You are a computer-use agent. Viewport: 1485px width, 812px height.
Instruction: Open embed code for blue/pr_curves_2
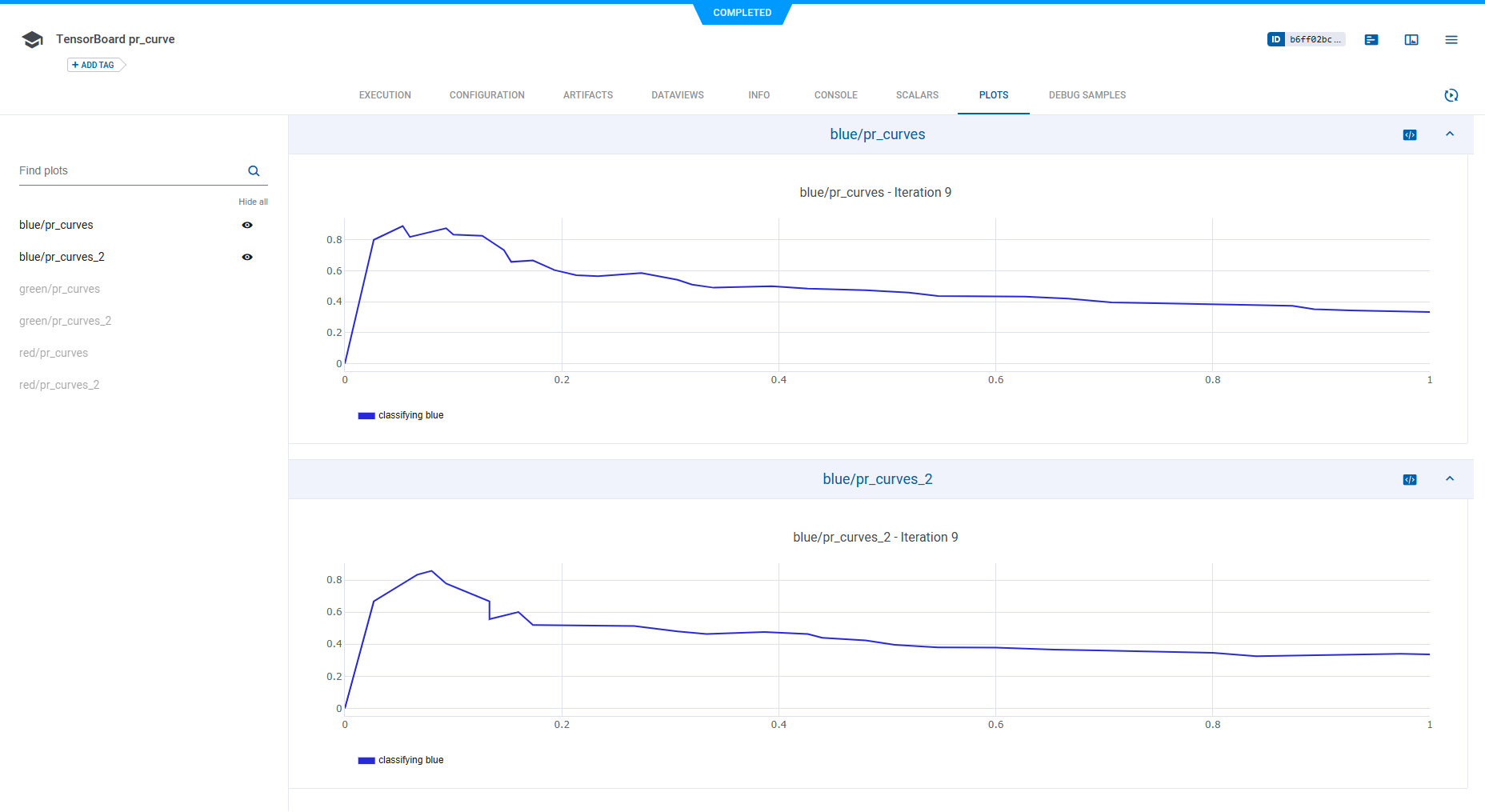click(1410, 480)
